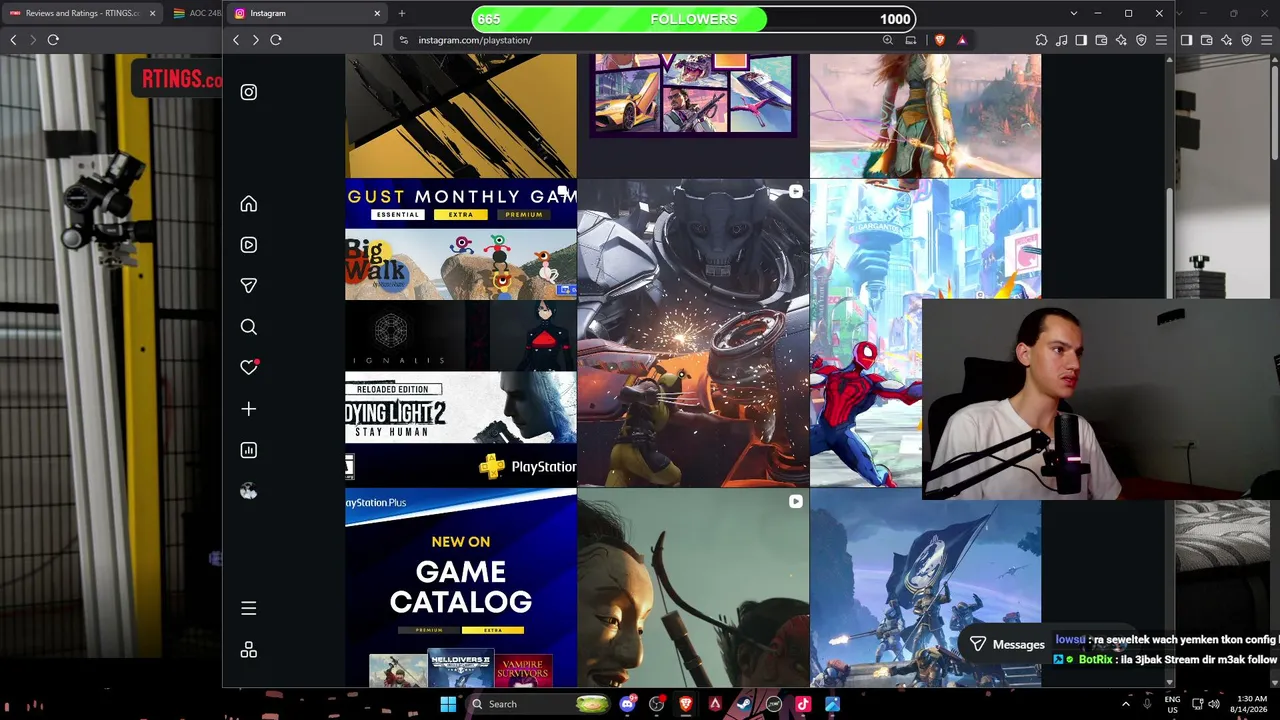
Task: Go to Instagram Home feed
Action: tap(249, 204)
